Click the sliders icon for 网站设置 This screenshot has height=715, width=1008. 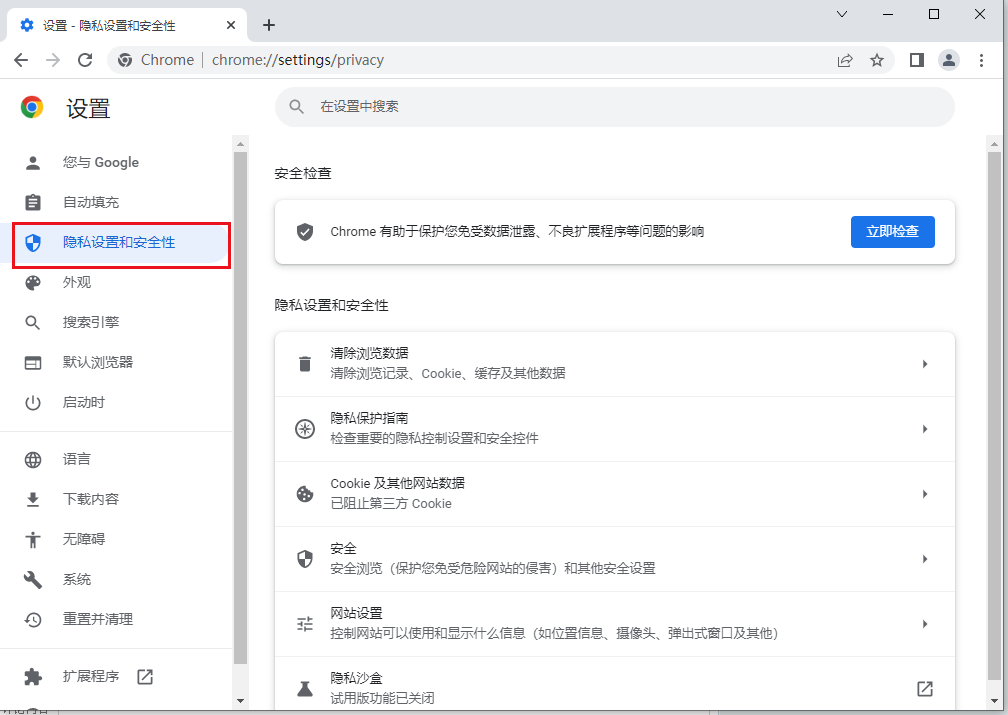click(305, 624)
